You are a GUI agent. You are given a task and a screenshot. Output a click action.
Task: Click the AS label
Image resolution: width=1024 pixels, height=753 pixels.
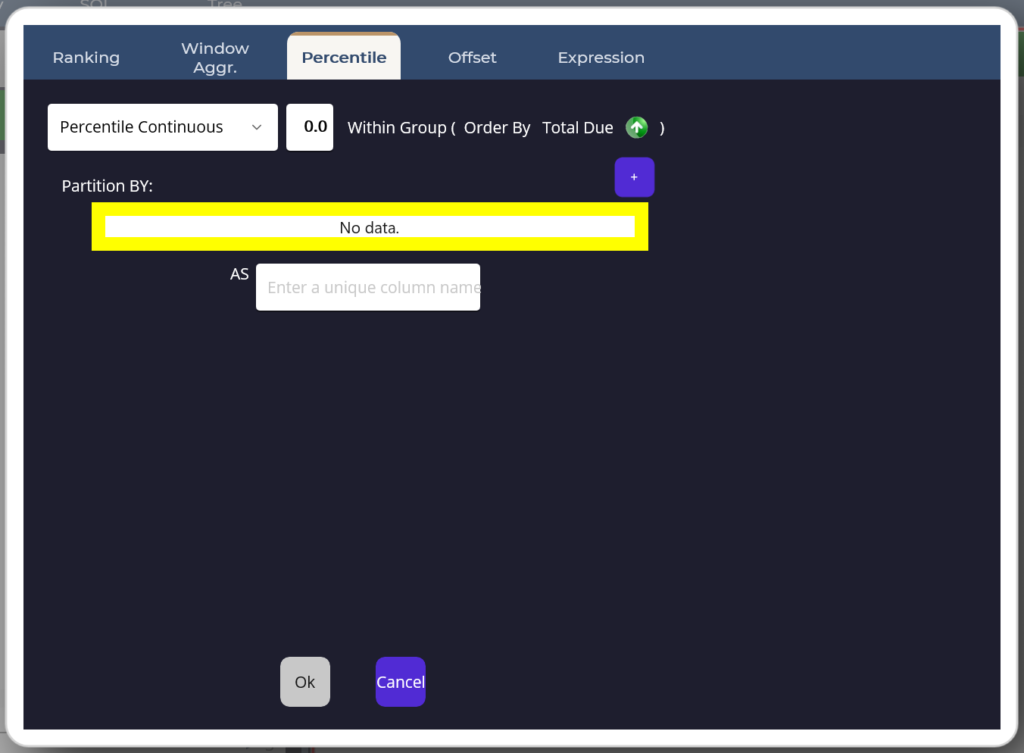pyautogui.click(x=239, y=274)
